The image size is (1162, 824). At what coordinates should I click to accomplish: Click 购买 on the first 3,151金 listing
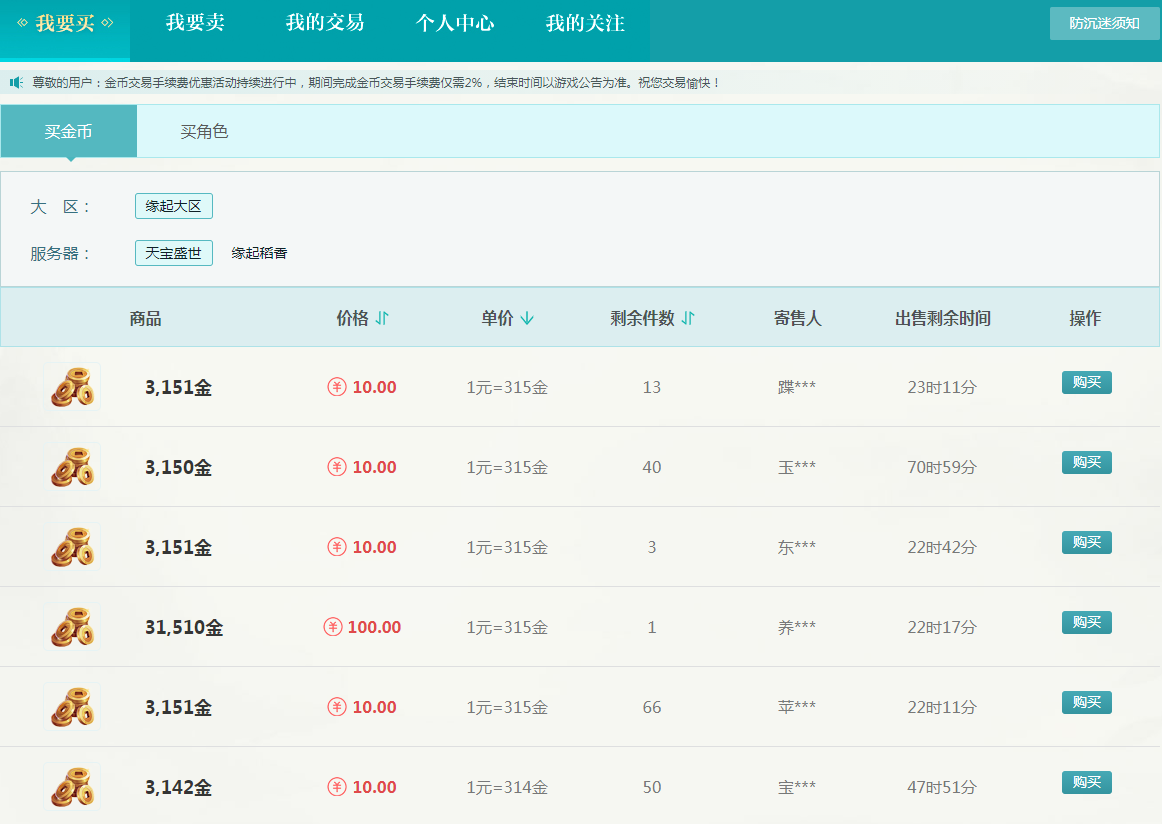(1086, 382)
